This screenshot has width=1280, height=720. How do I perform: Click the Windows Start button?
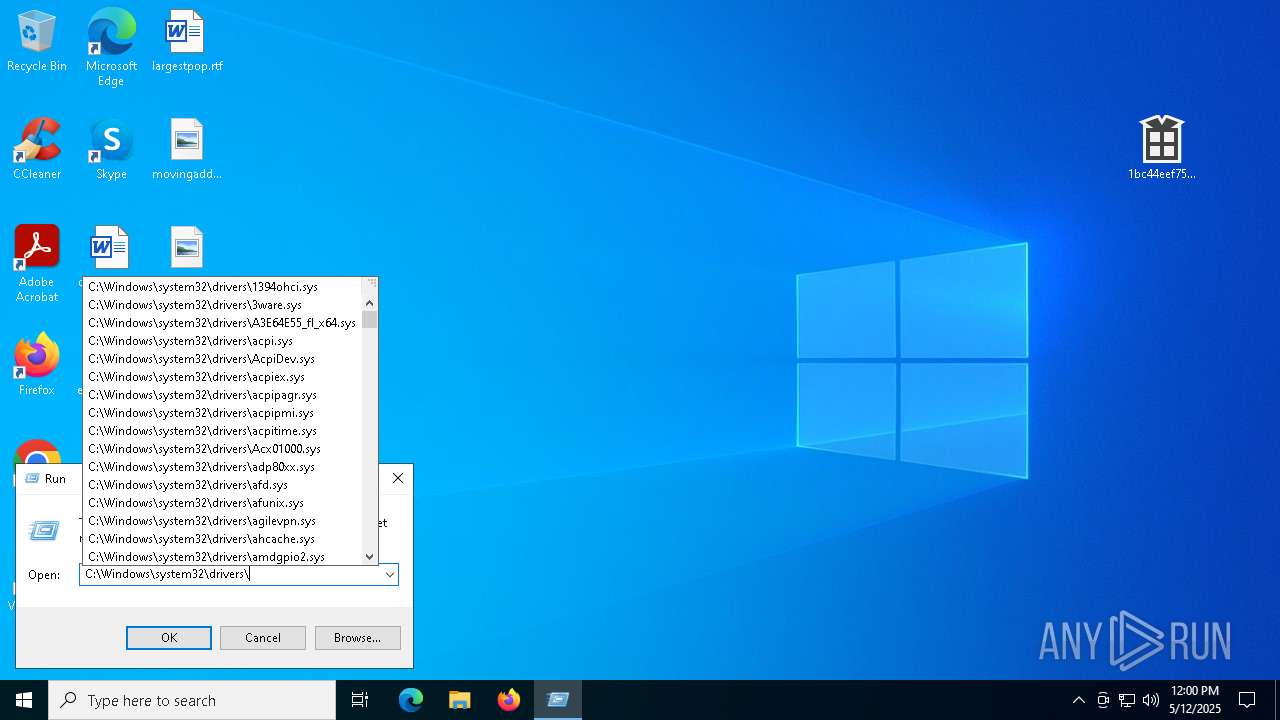point(24,700)
